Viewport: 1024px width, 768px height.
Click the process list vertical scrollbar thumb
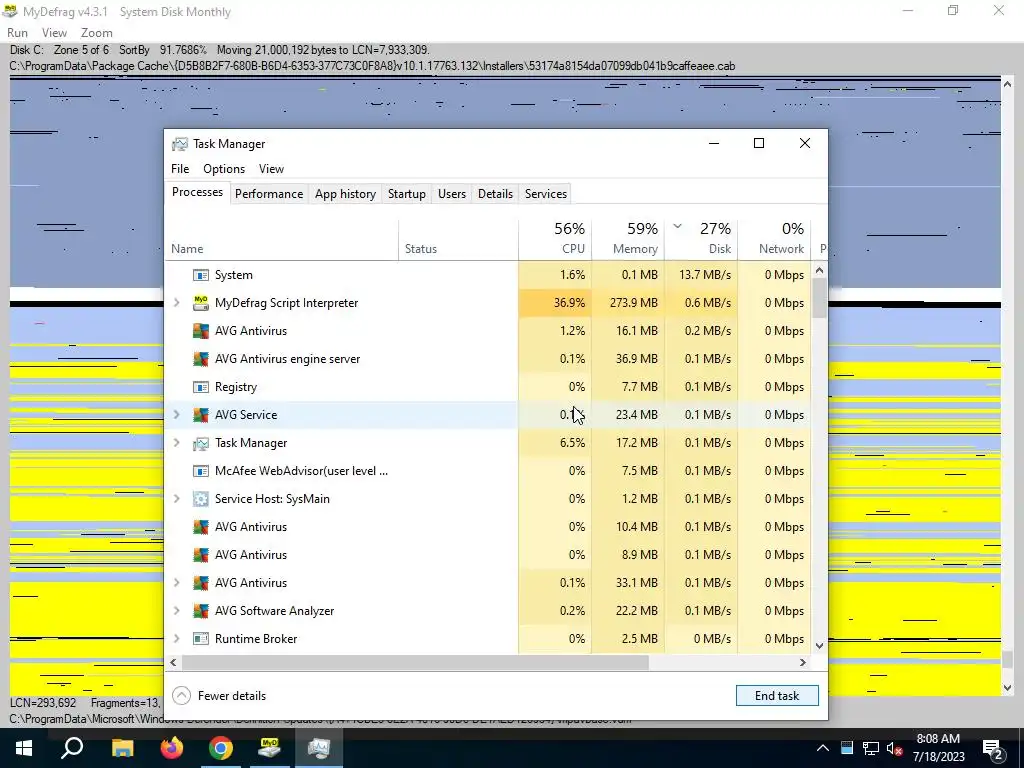[820, 298]
